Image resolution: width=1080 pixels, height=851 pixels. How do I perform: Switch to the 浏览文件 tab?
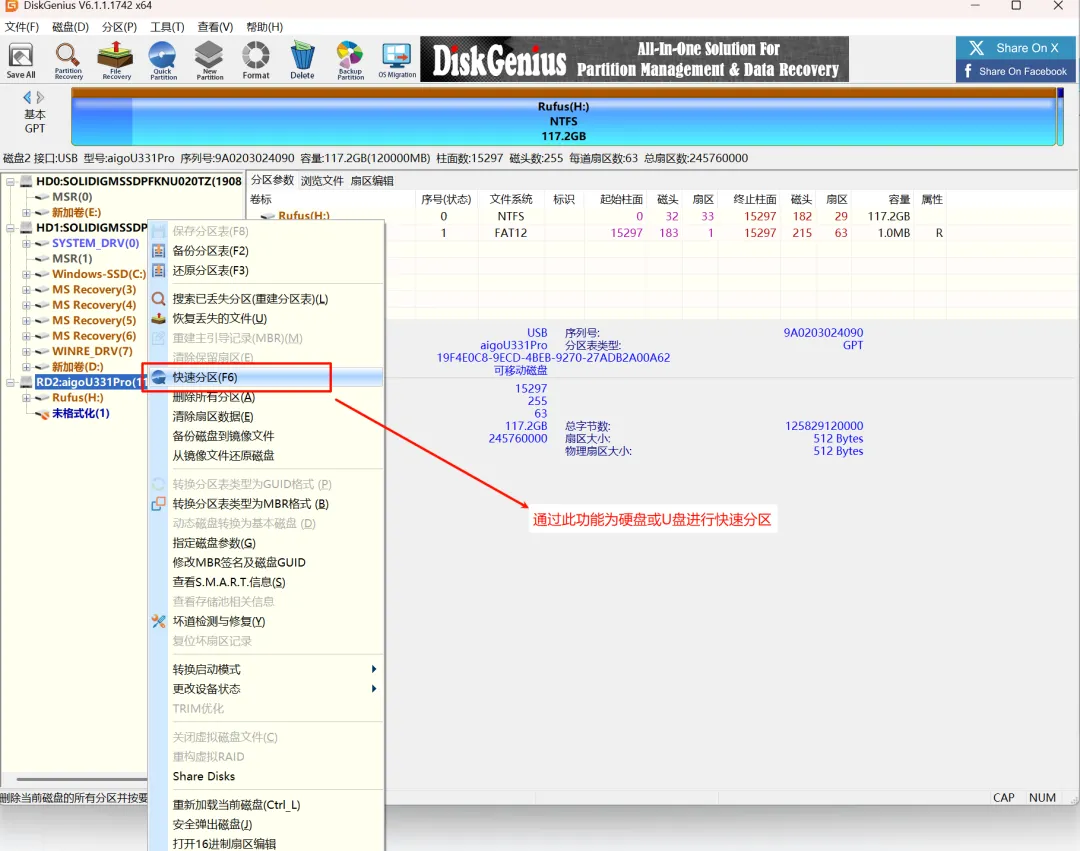click(x=322, y=180)
